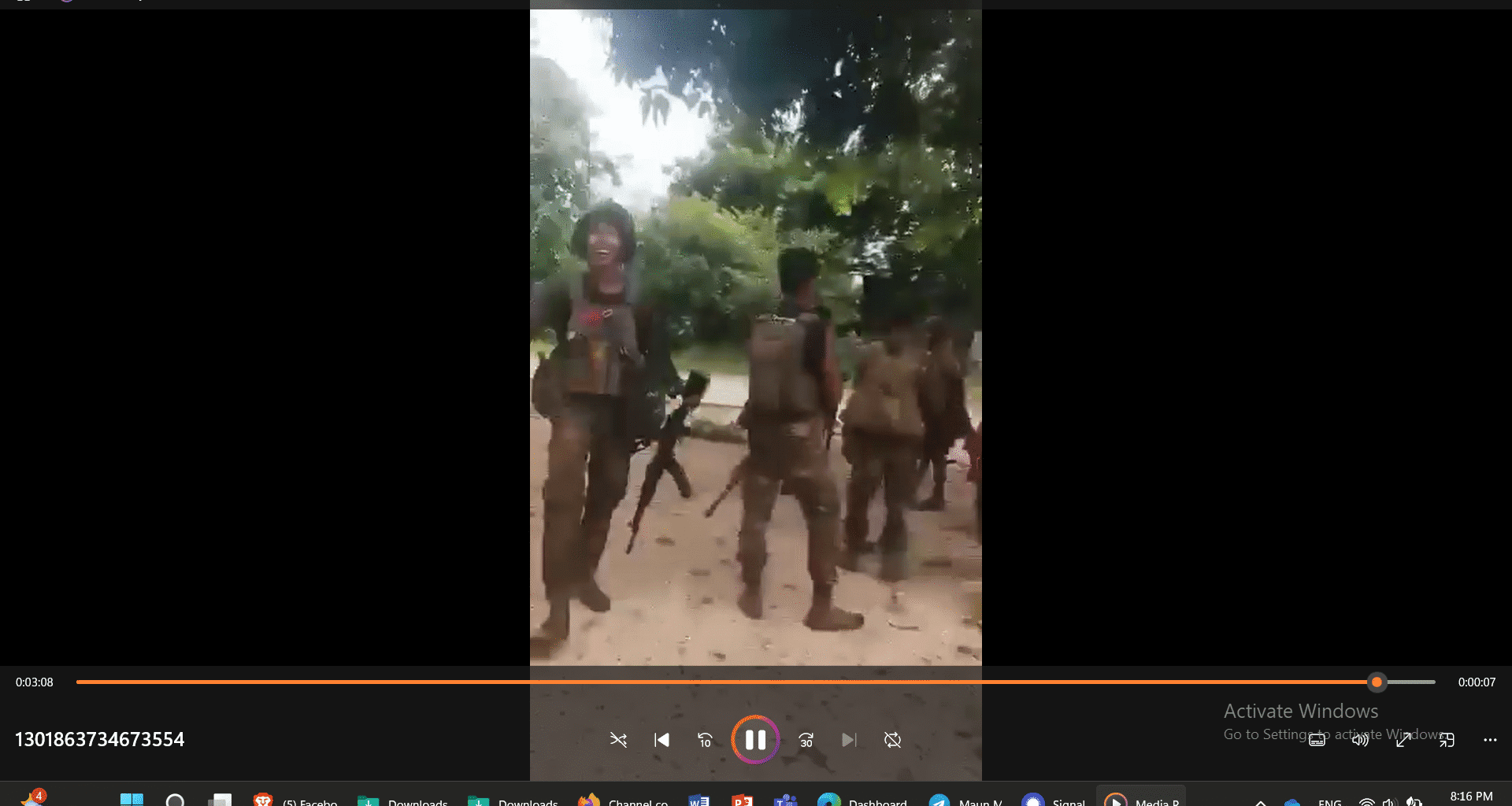
Task: Skip back 10 seconds
Action: click(705, 740)
